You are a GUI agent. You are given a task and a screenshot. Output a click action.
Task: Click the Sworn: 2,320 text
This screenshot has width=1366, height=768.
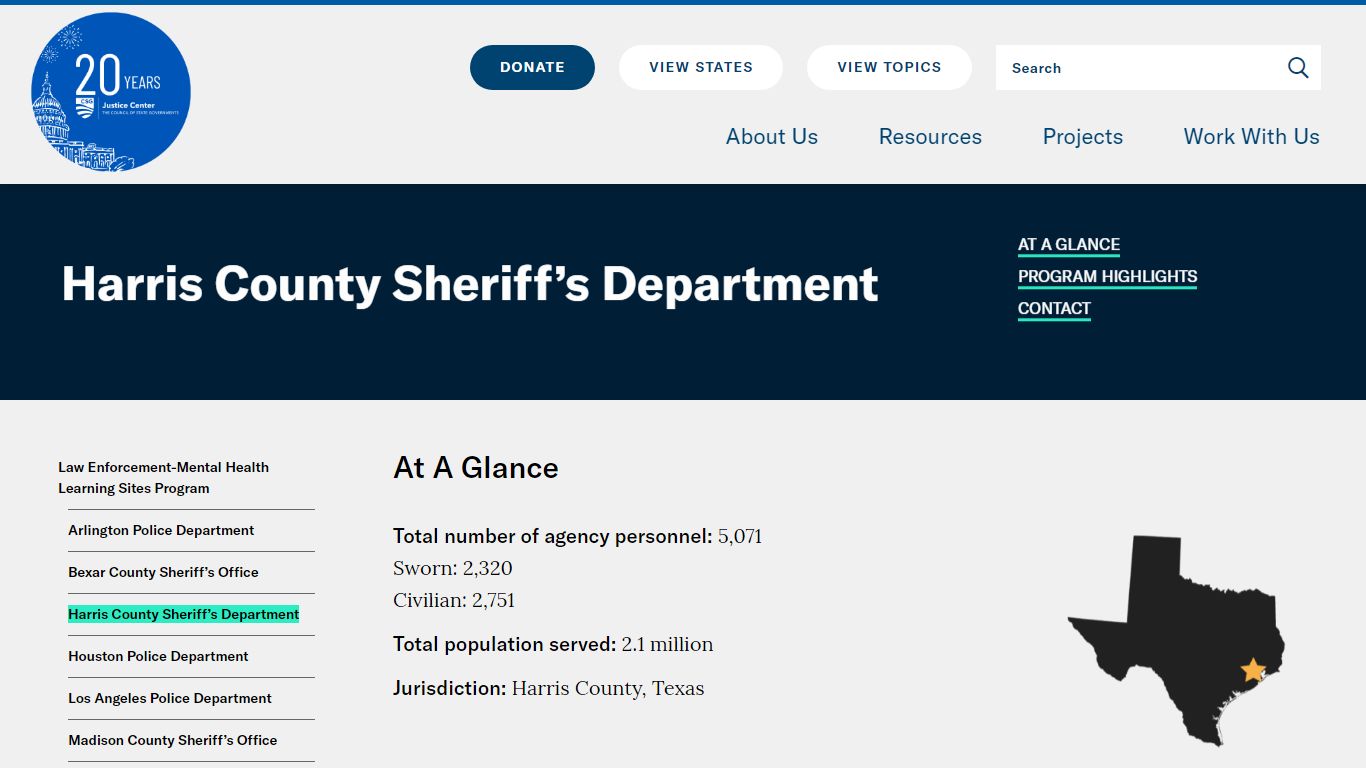tap(453, 568)
